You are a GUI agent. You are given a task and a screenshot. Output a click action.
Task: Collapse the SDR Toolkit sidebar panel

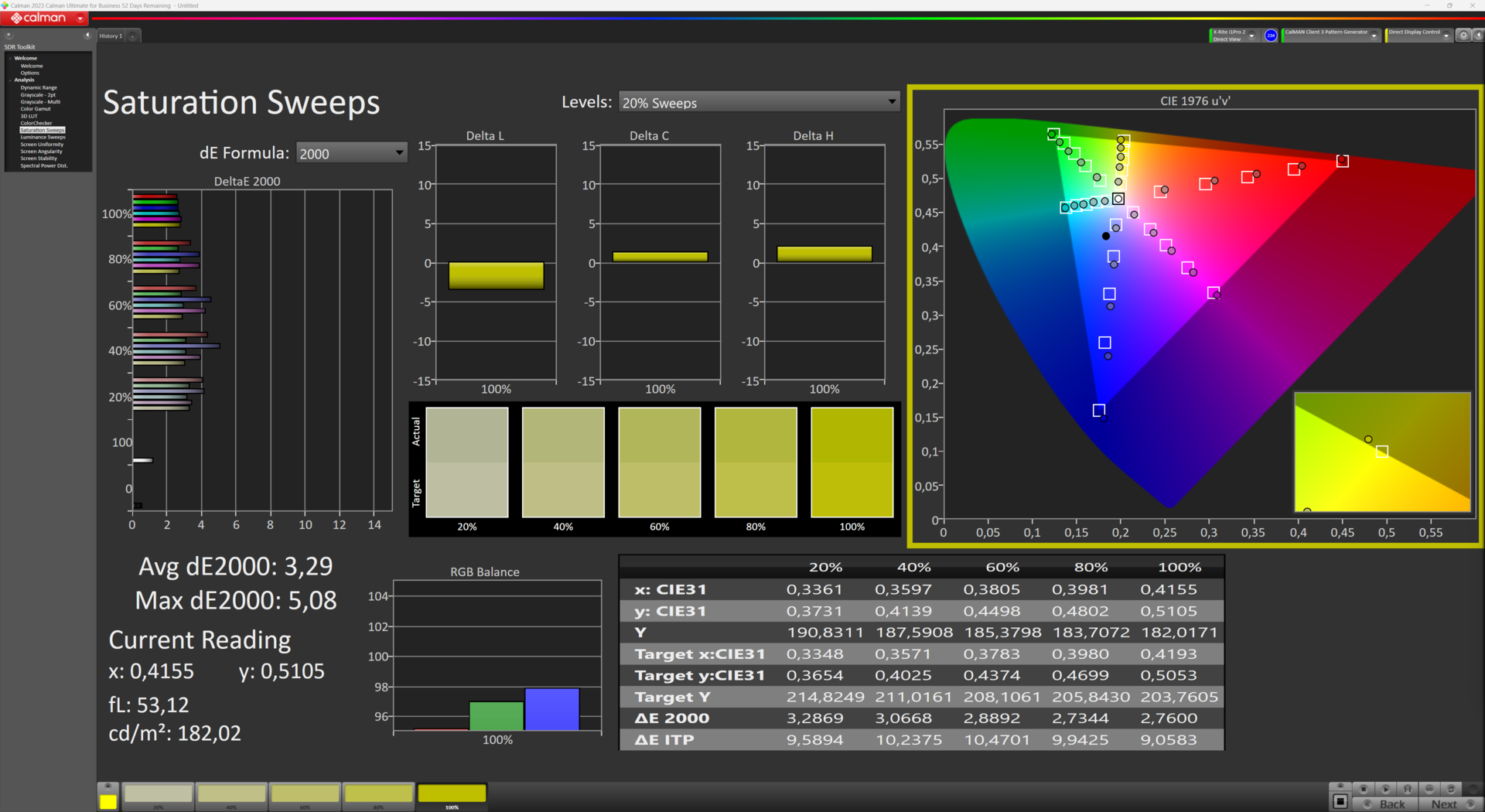click(x=87, y=36)
